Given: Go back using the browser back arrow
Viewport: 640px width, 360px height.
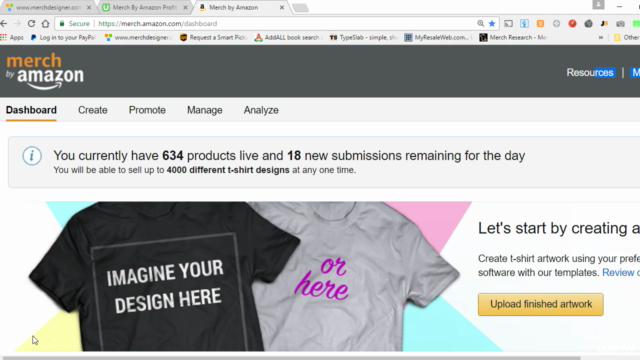Looking at the screenshot, I should click(4, 24).
